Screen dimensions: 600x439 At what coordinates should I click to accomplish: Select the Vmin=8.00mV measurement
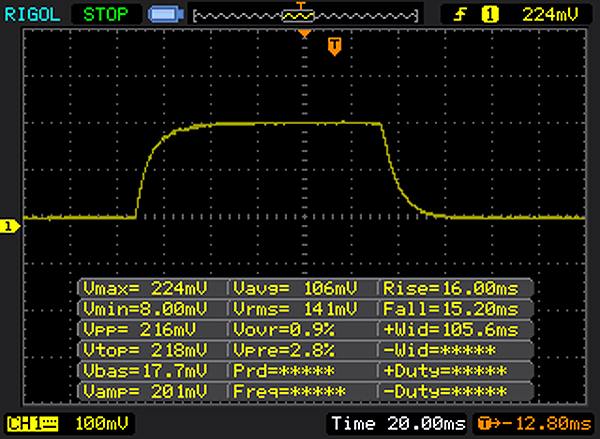[x=151, y=308]
